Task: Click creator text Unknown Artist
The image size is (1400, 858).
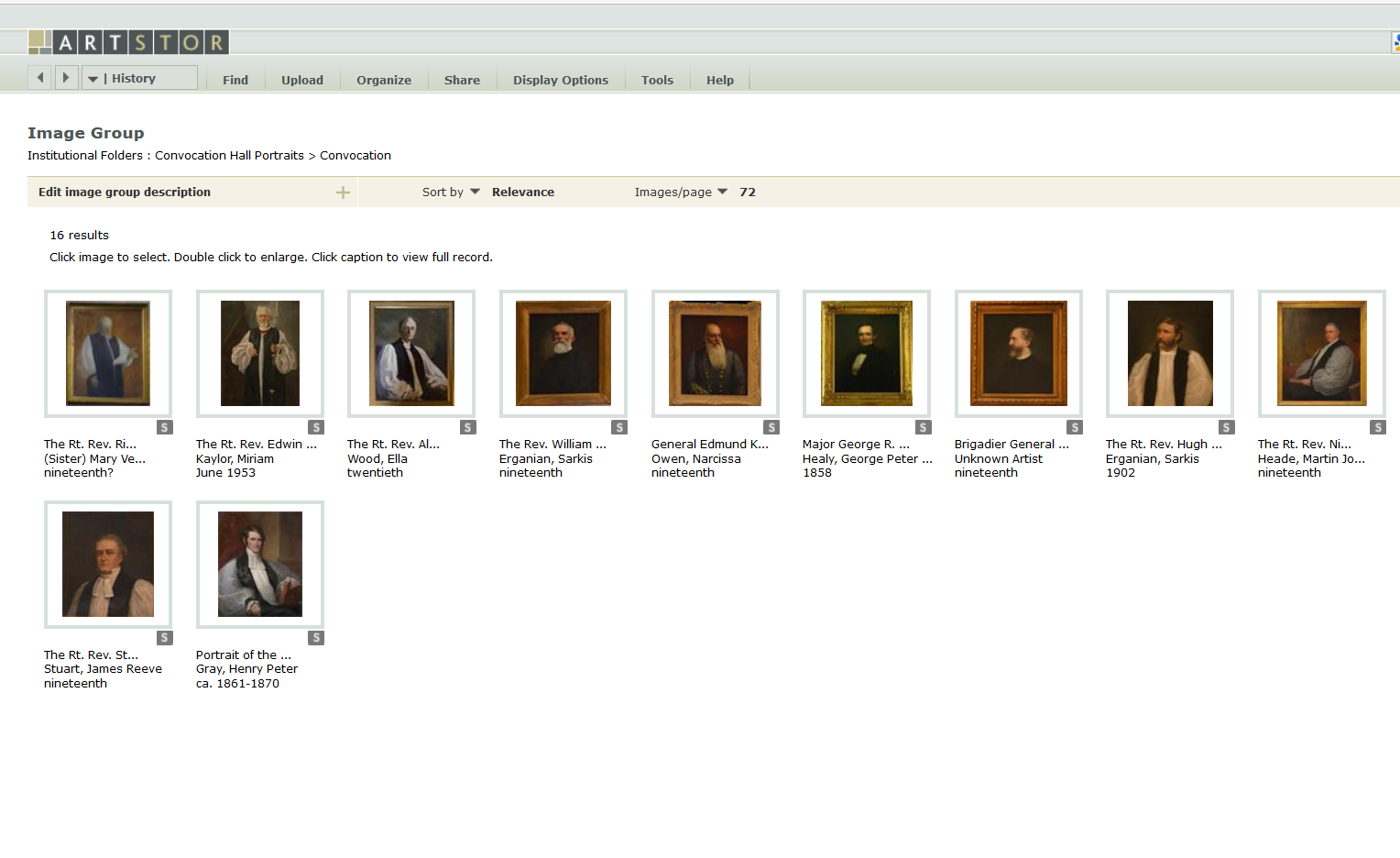Action: [999, 458]
